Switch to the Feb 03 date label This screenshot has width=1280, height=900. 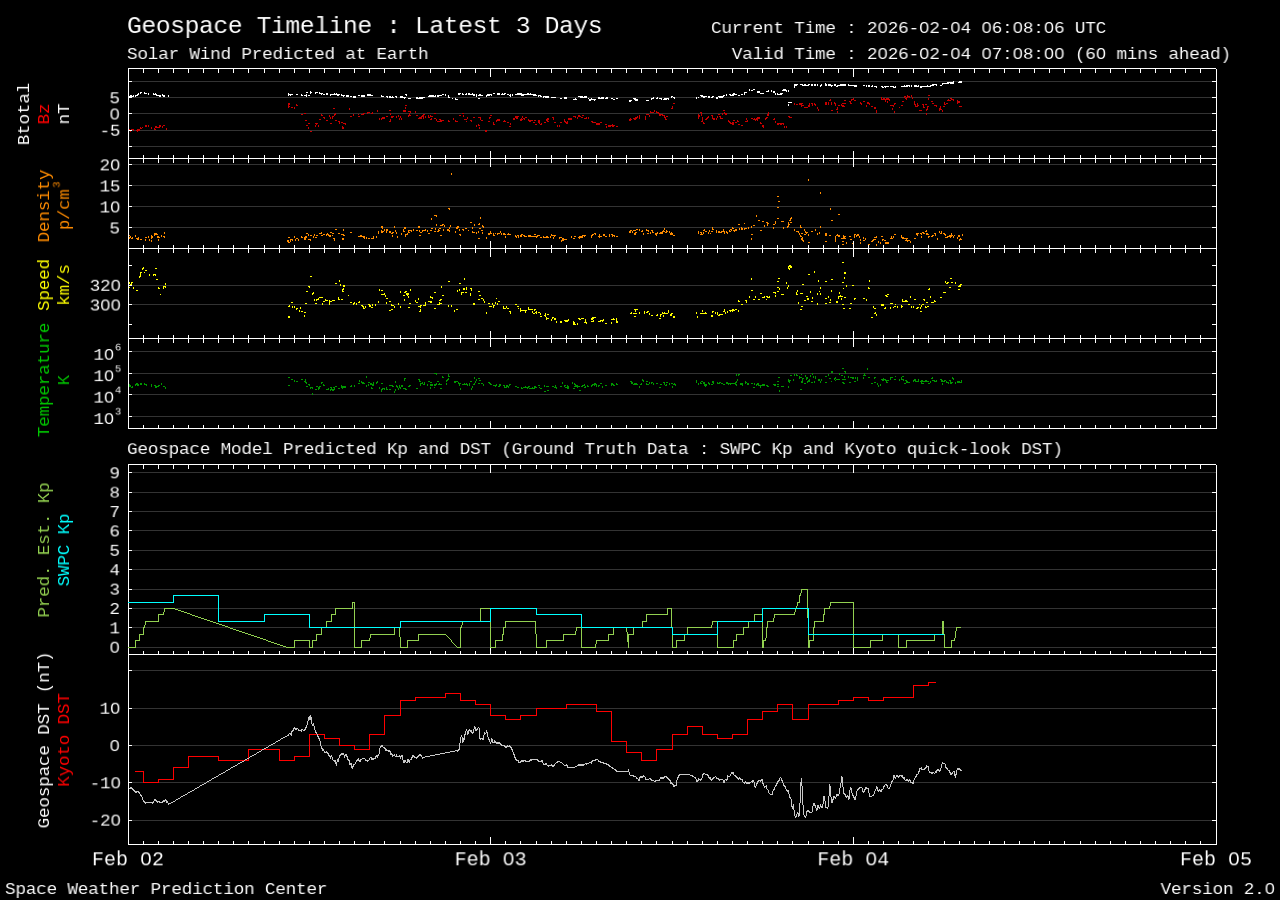pyautogui.click(x=490, y=858)
